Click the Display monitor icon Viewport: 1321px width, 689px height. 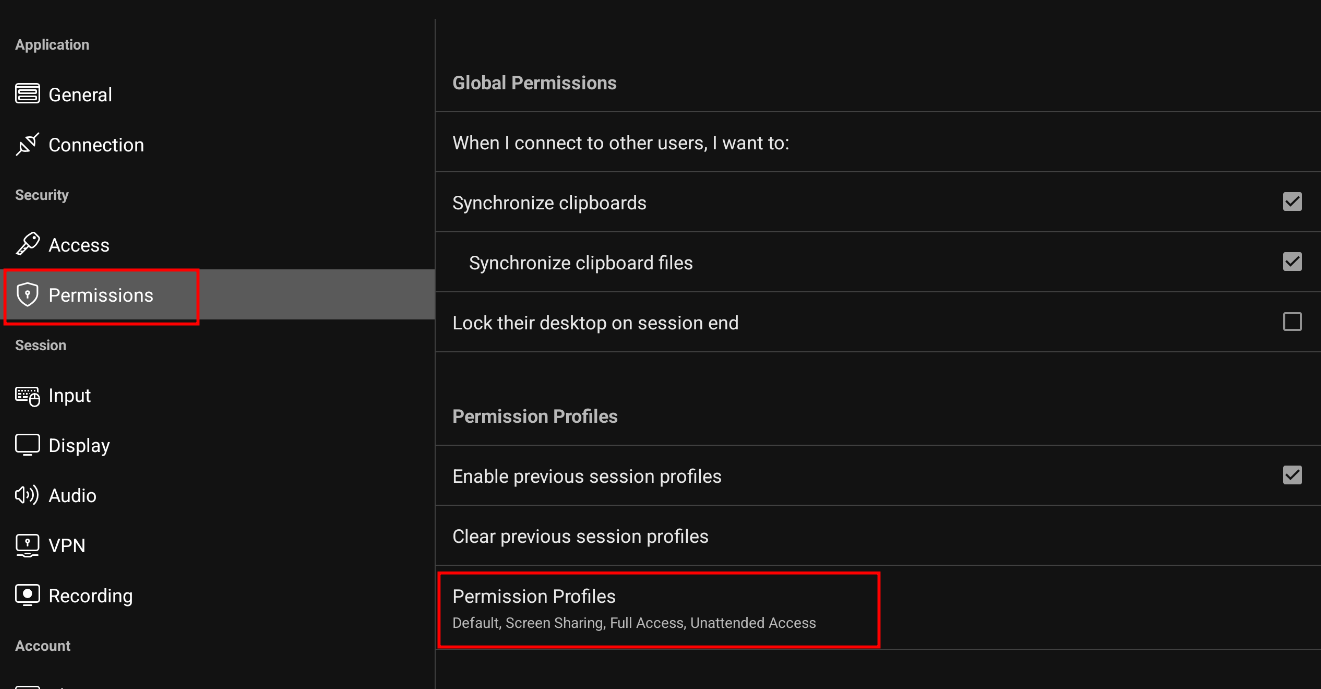[27, 445]
